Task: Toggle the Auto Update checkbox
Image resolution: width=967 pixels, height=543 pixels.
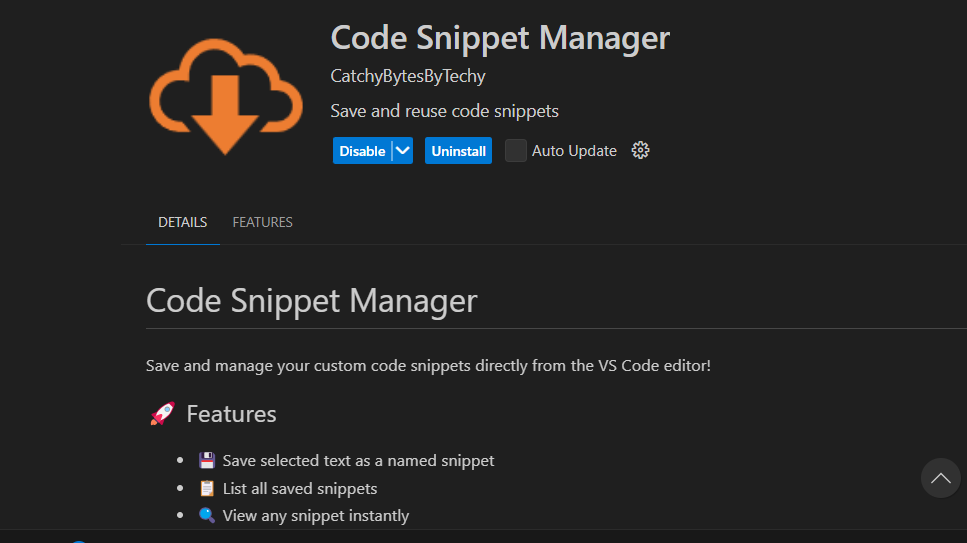Action: click(516, 151)
